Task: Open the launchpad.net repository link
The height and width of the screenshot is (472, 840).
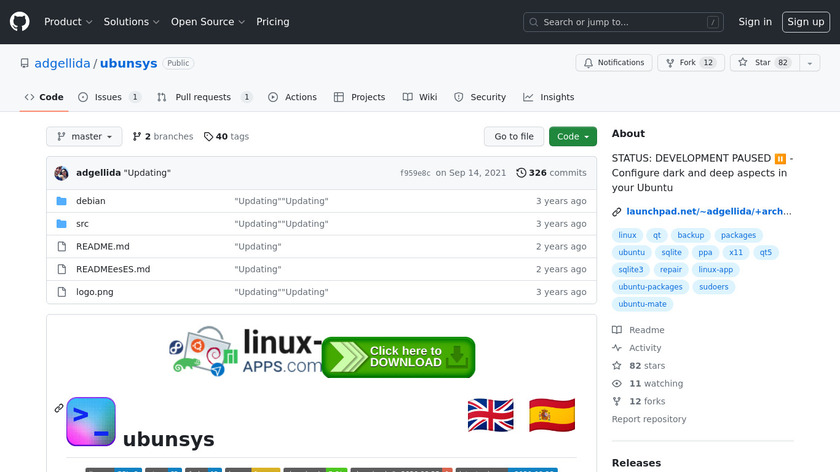Action: 708,211
